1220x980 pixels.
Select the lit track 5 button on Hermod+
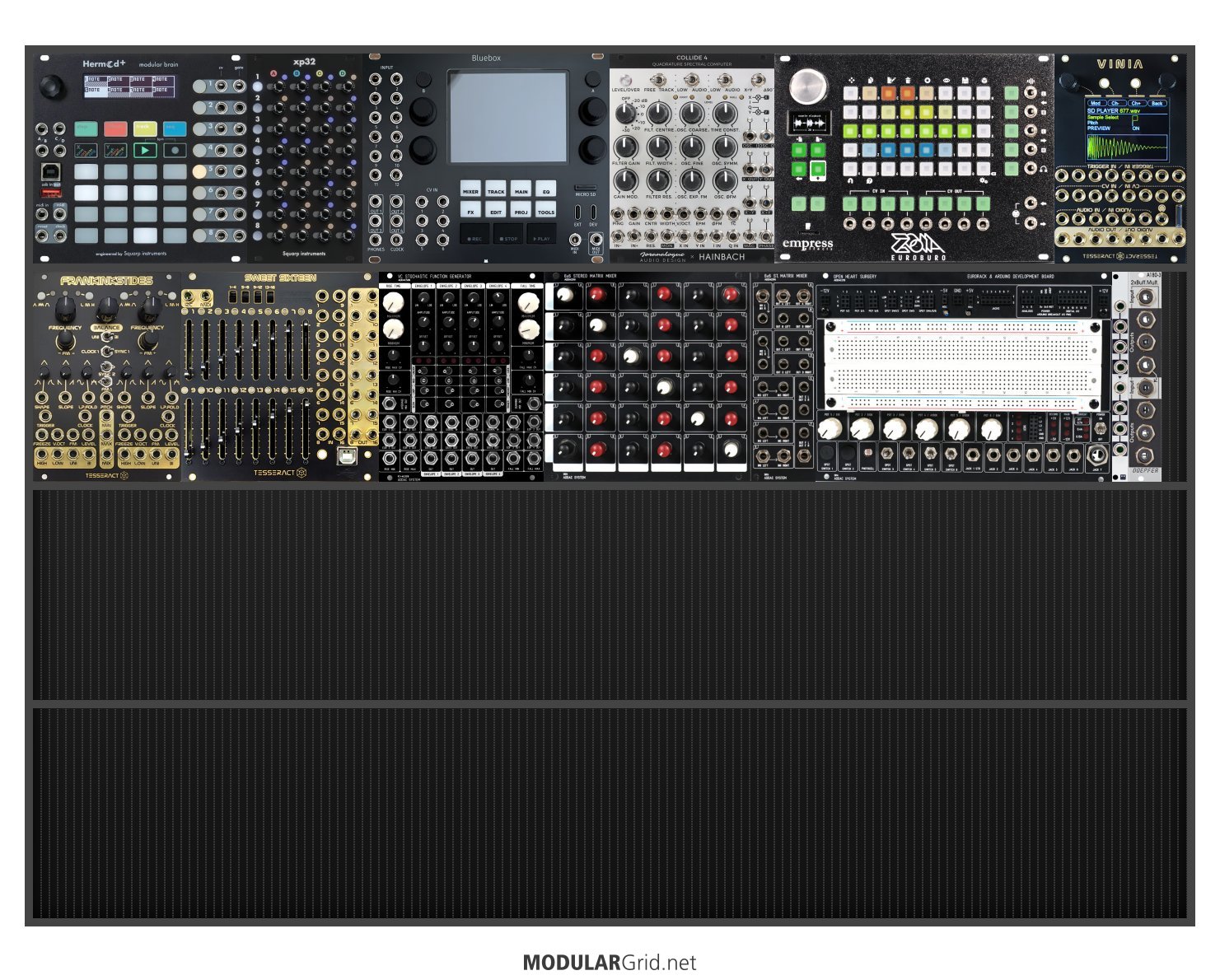point(200,171)
